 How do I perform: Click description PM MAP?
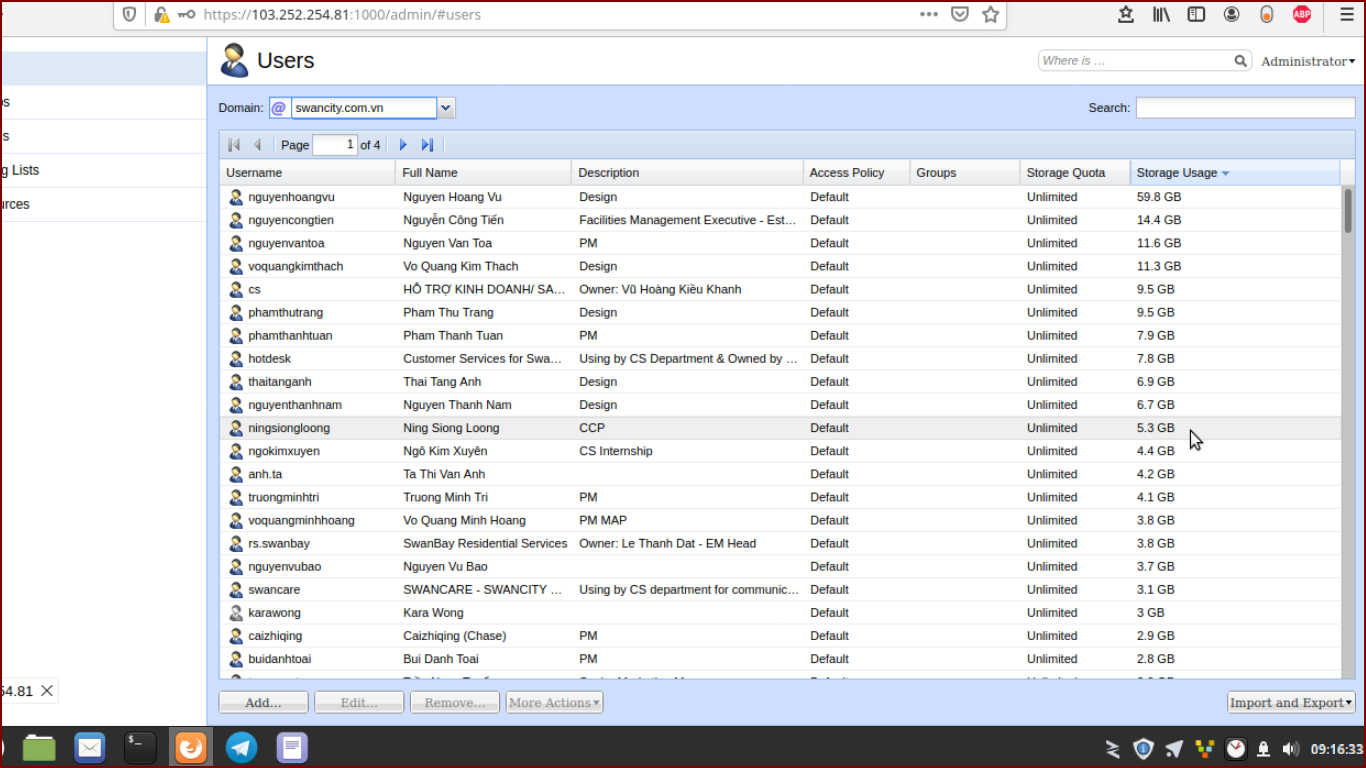click(603, 520)
